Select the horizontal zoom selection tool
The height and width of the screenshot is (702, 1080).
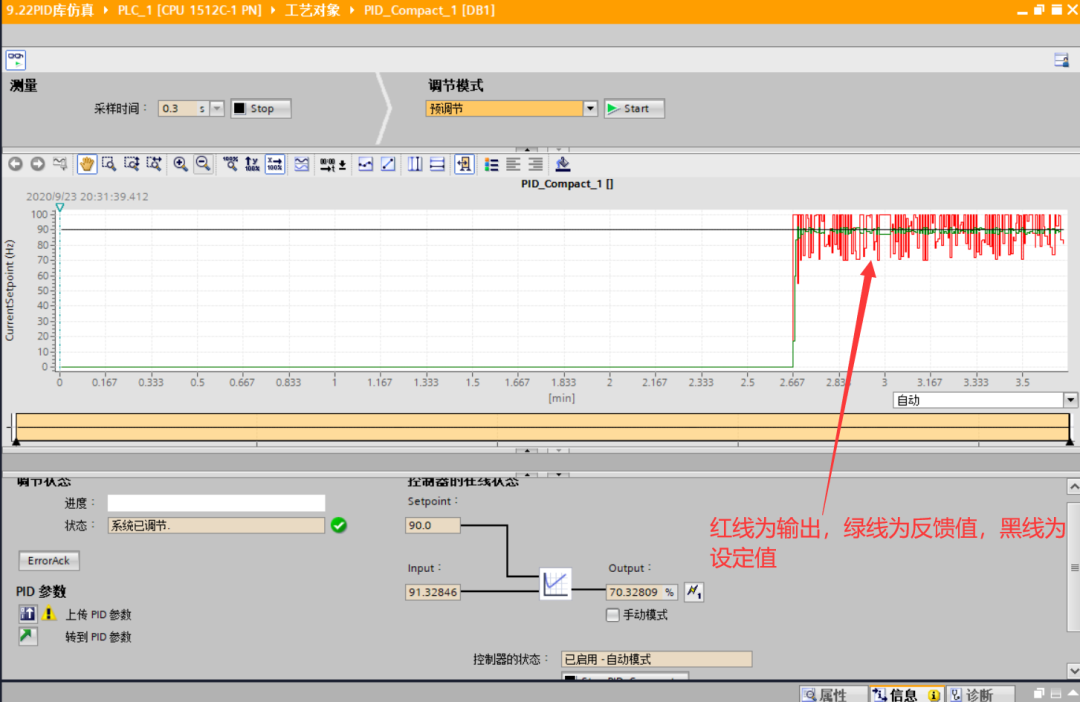[154, 164]
